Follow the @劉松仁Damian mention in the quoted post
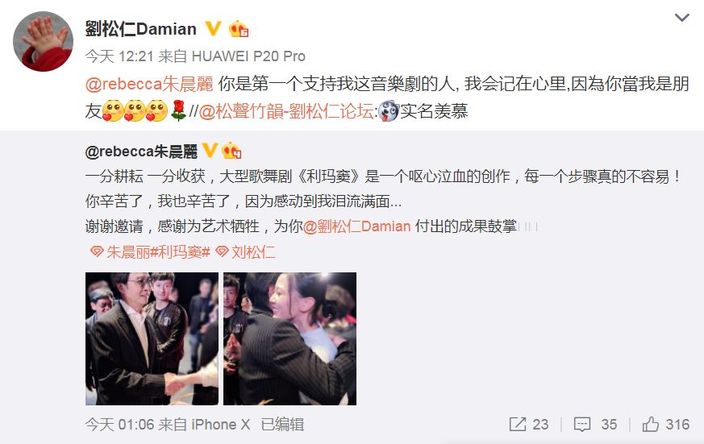 pos(357,226)
